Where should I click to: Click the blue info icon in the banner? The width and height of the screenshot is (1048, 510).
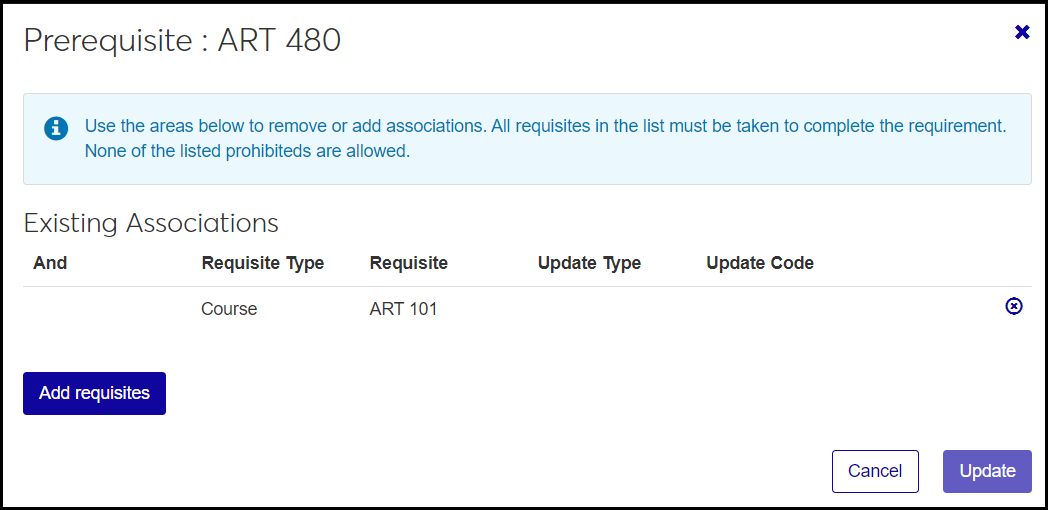click(56, 128)
